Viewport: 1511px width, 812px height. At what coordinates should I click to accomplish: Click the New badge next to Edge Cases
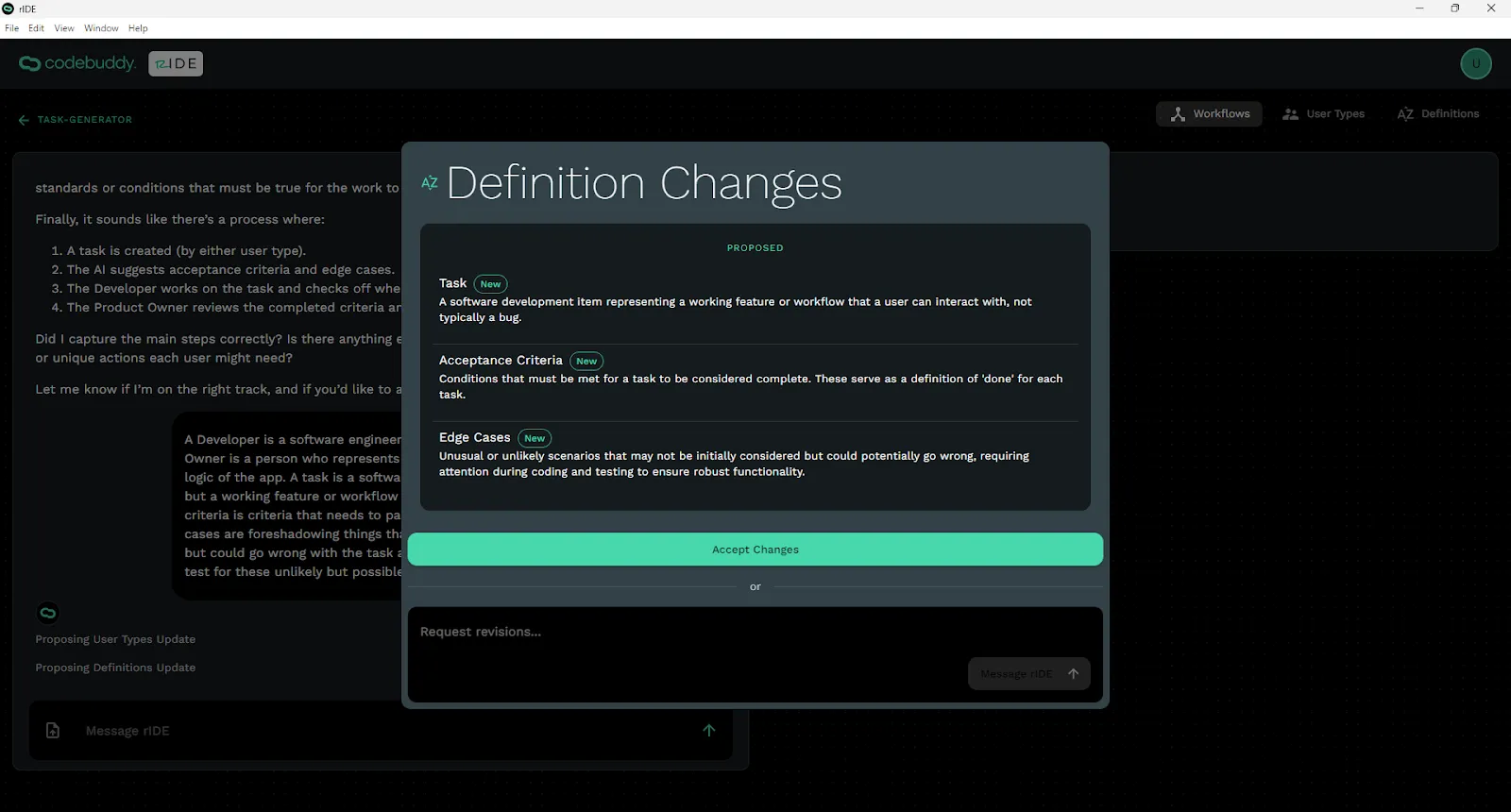(535, 439)
